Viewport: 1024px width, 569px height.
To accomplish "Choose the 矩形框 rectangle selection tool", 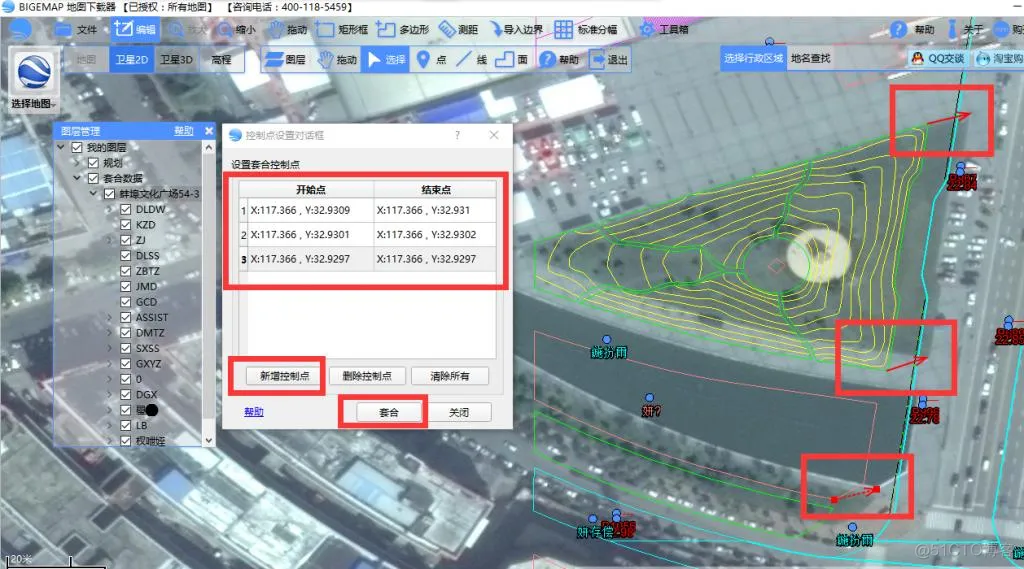I will point(325,29).
